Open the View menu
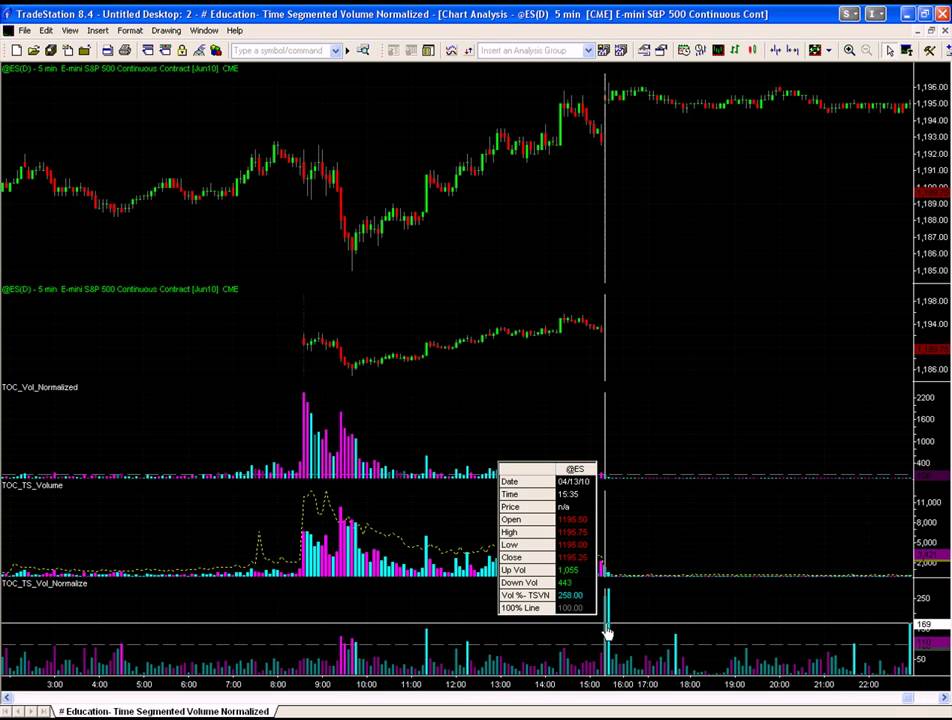The width and height of the screenshot is (952, 720). point(70,30)
